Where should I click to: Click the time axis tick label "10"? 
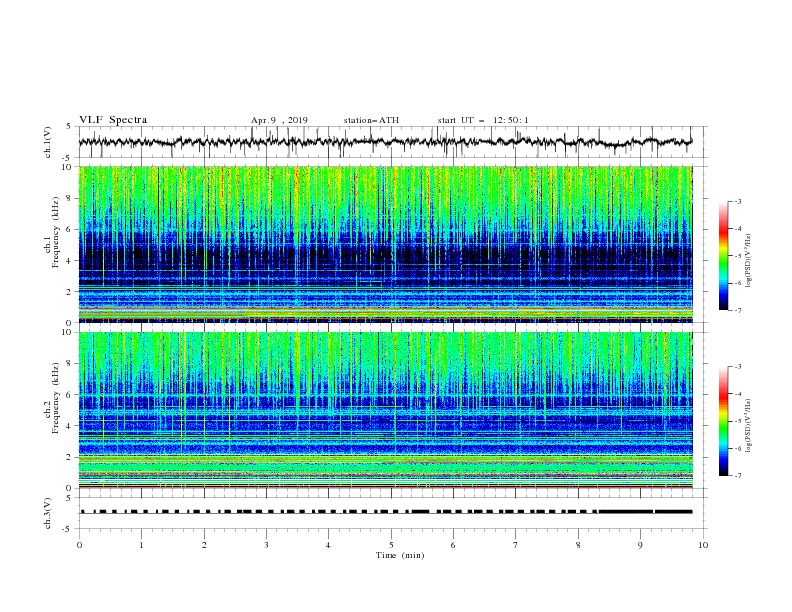pyautogui.click(x=703, y=545)
